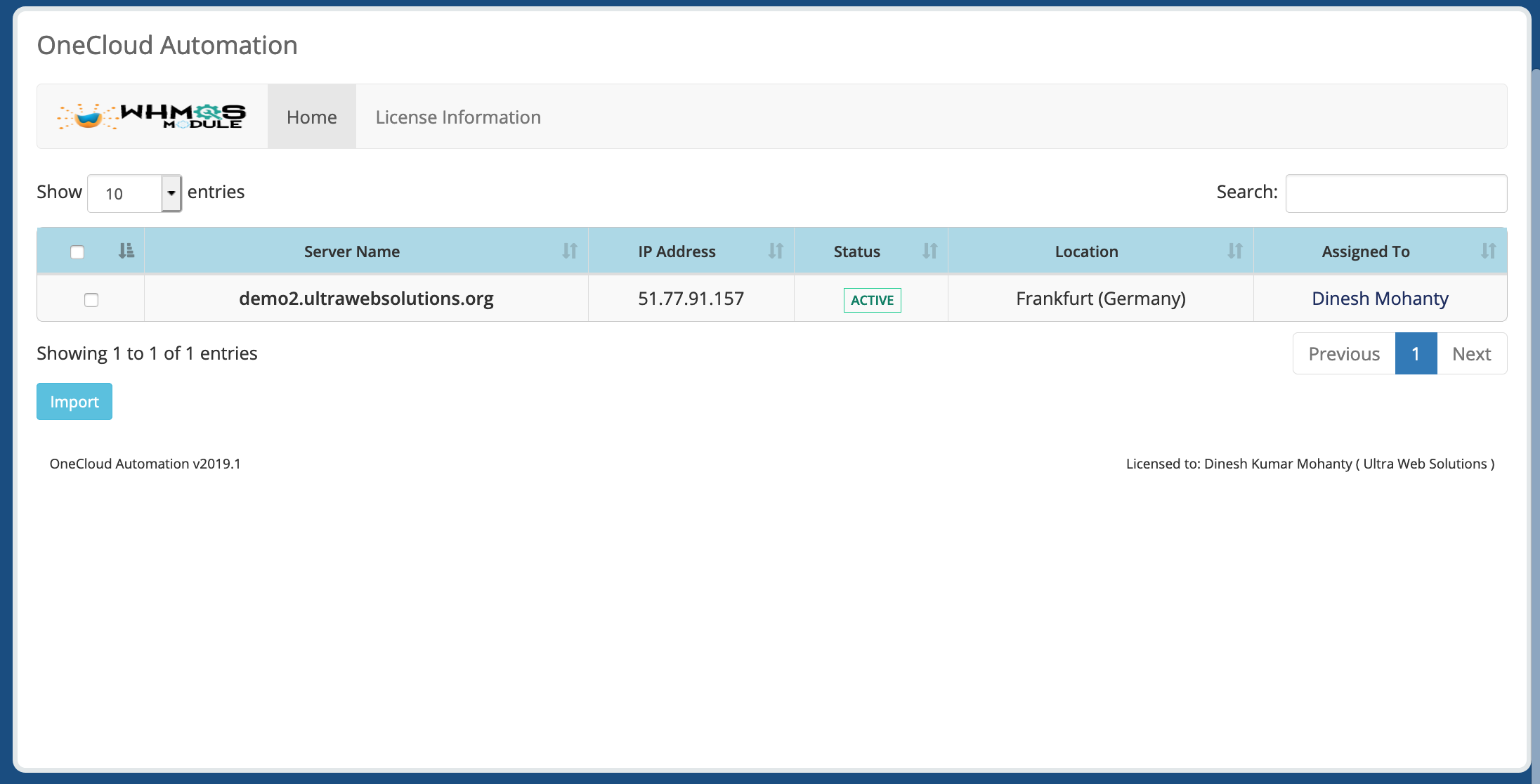Image resolution: width=1540 pixels, height=784 pixels.
Task: Click the Assigned To sort arrows icon
Action: 1489,251
